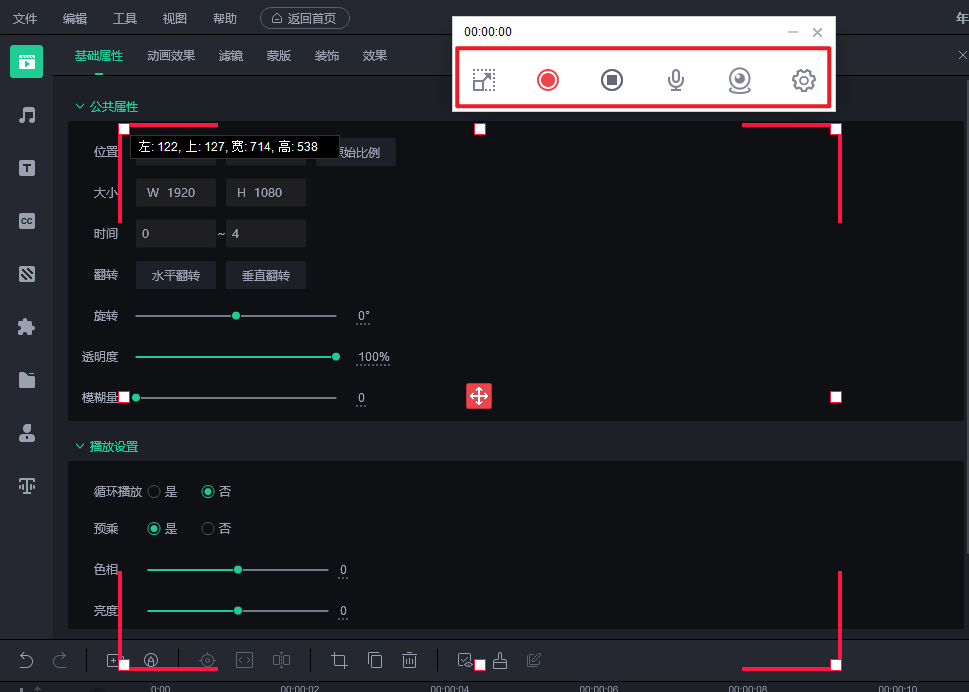Open recorder settings gear

803,80
